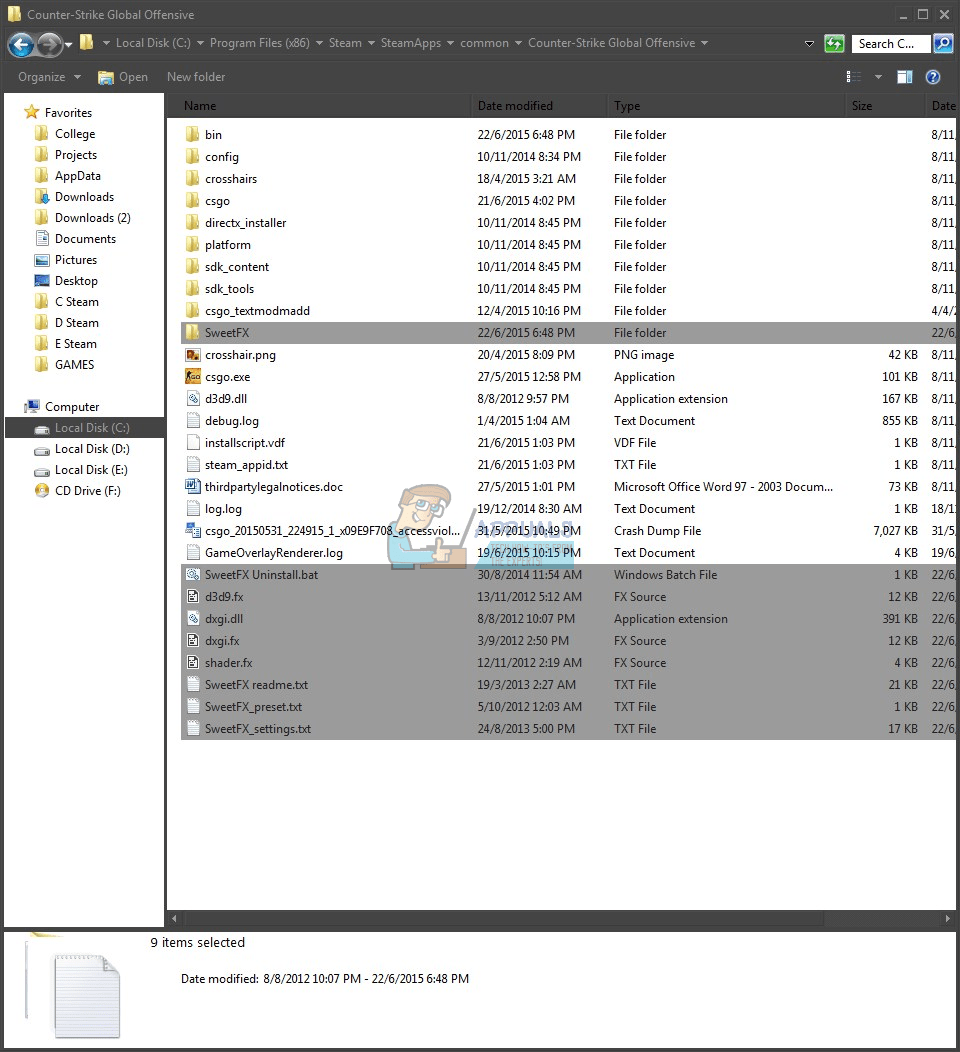Viewport: 960px width, 1052px height.
Task: Click the crosshair.png image icon
Action: pyautogui.click(x=193, y=355)
